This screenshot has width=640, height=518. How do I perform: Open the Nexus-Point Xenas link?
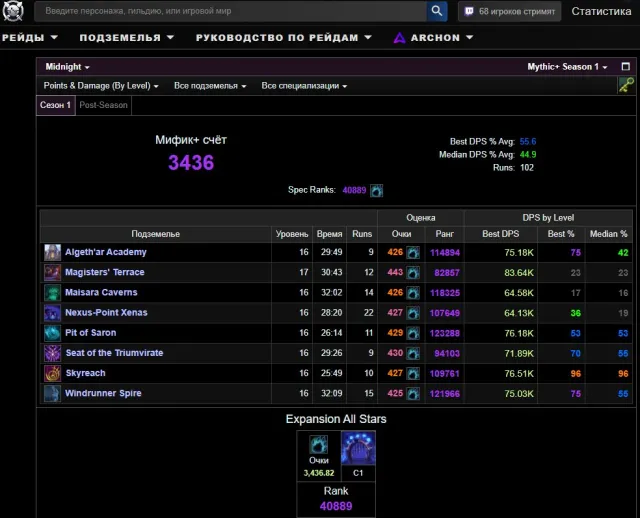pyautogui.click(x=106, y=313)
